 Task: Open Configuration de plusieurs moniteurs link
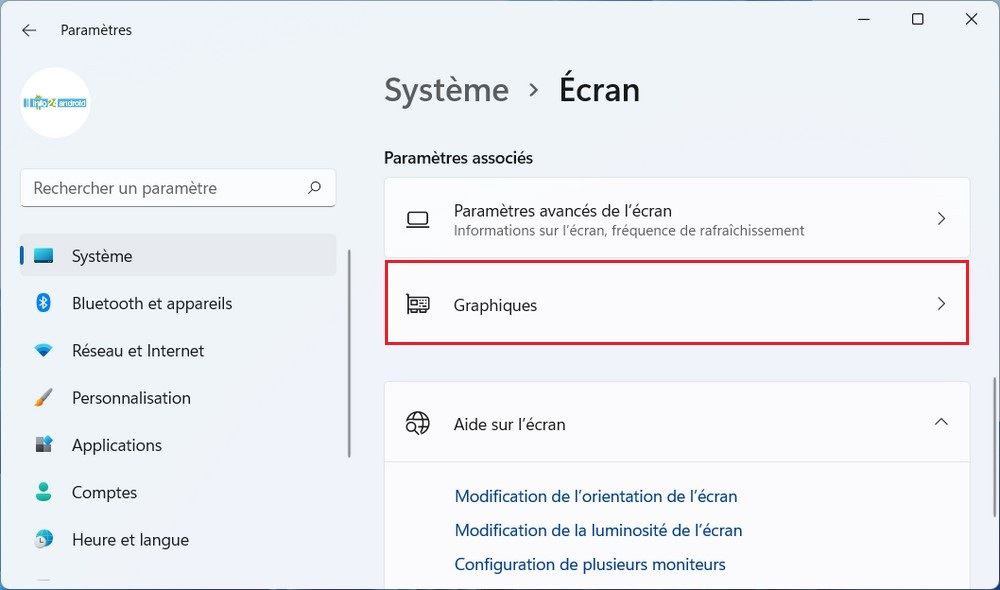coord(590,564)
